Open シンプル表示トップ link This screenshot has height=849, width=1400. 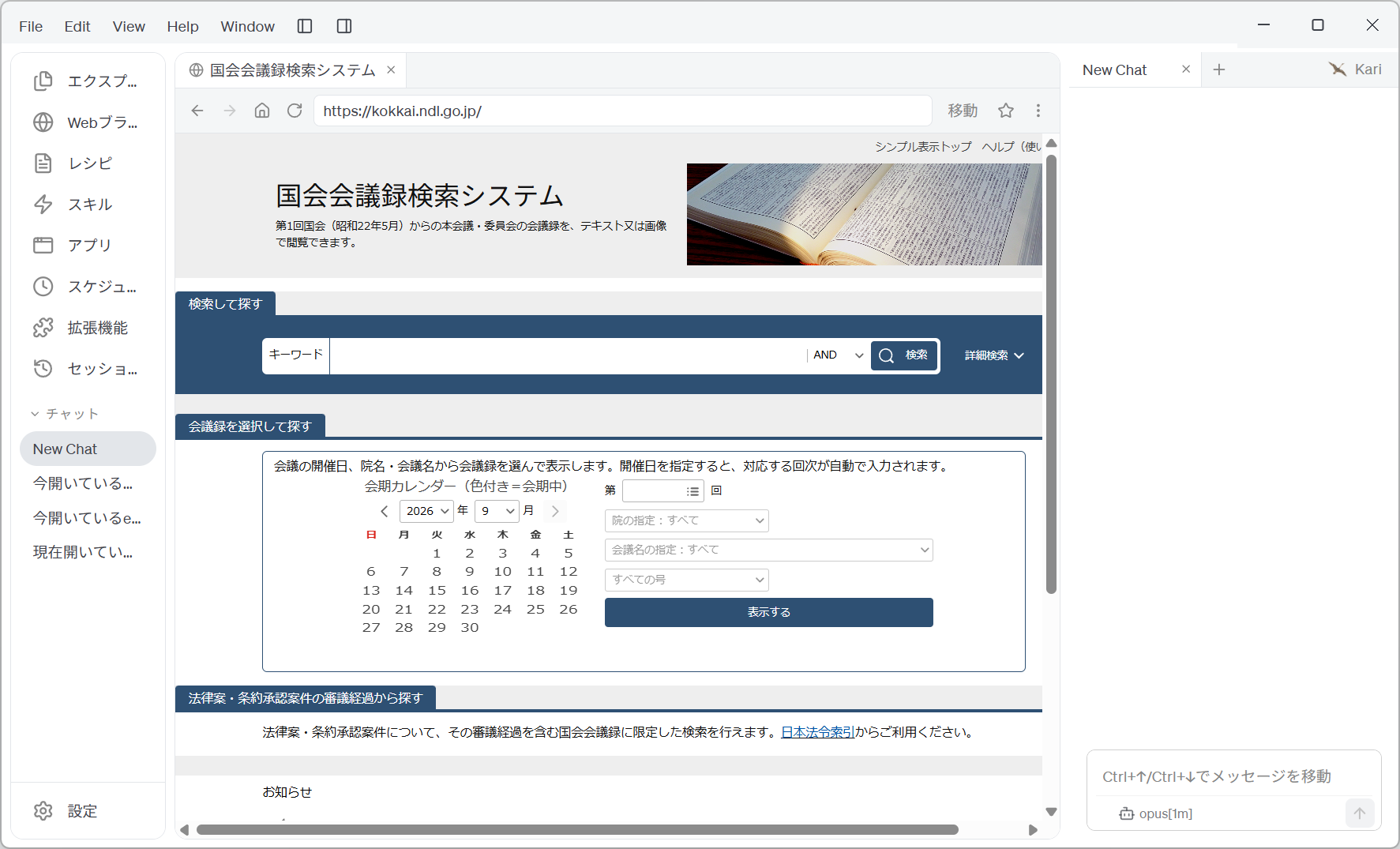coord(923,147)
